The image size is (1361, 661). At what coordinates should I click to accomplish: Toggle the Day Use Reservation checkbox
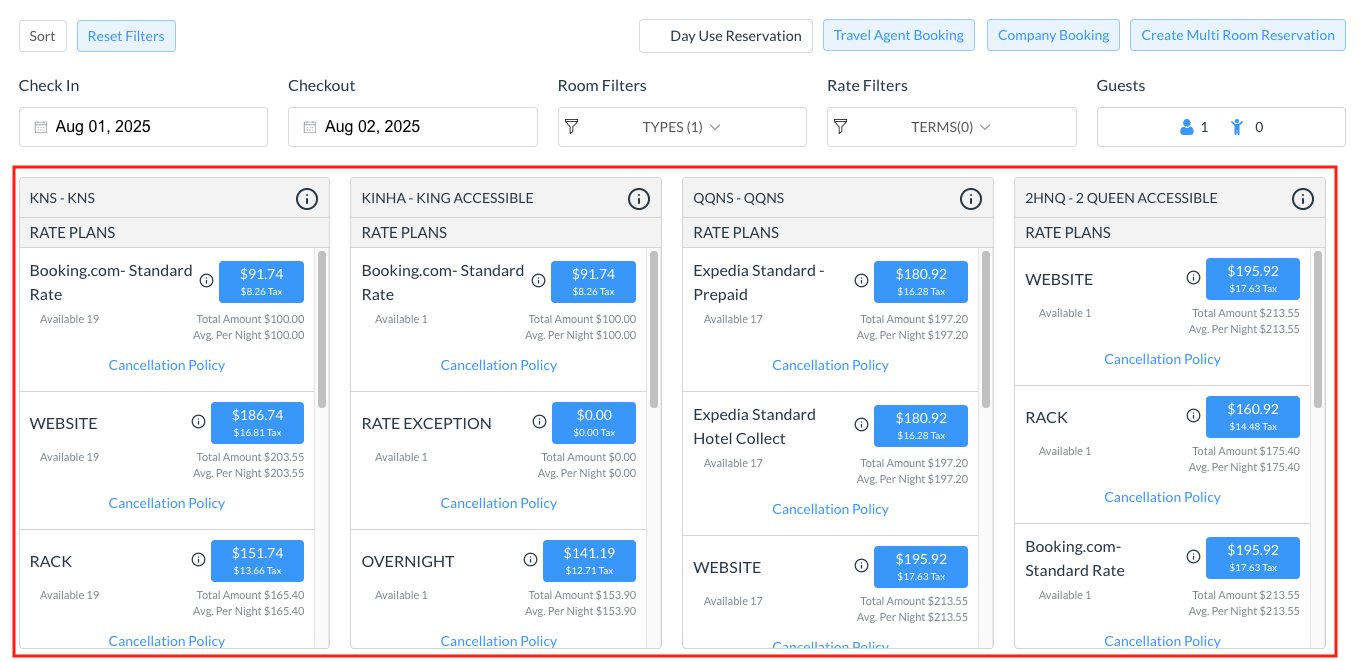pos(656,36)
